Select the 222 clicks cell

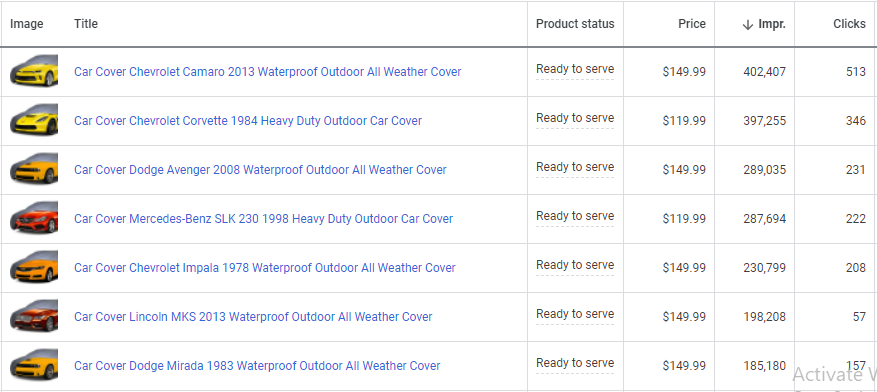pyautogui.click(x=856, y=219)
